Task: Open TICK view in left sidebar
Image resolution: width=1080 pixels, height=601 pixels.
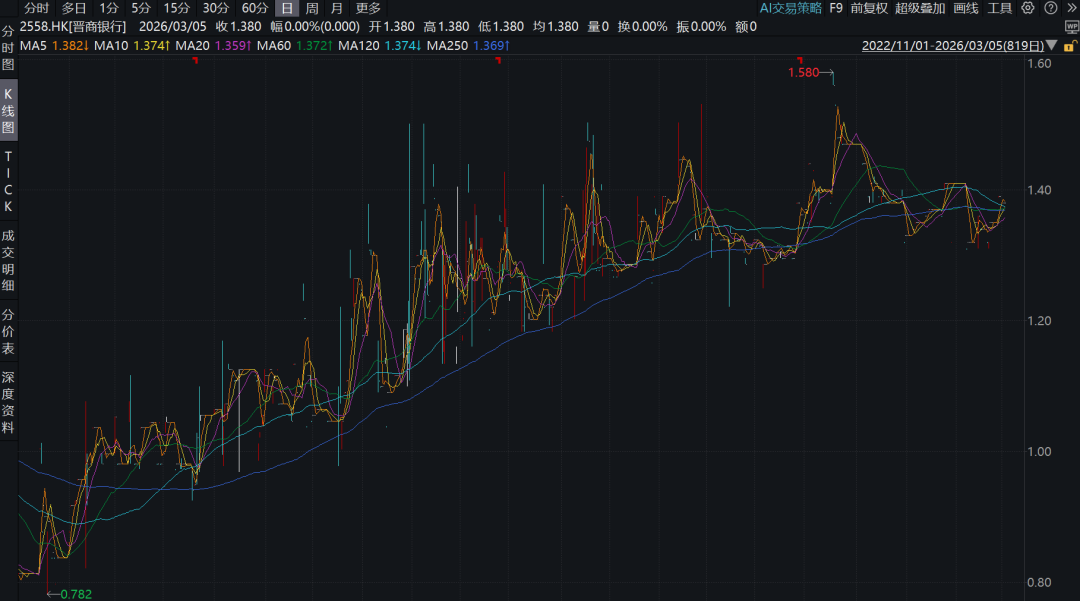Action: (x=8, y=181)
